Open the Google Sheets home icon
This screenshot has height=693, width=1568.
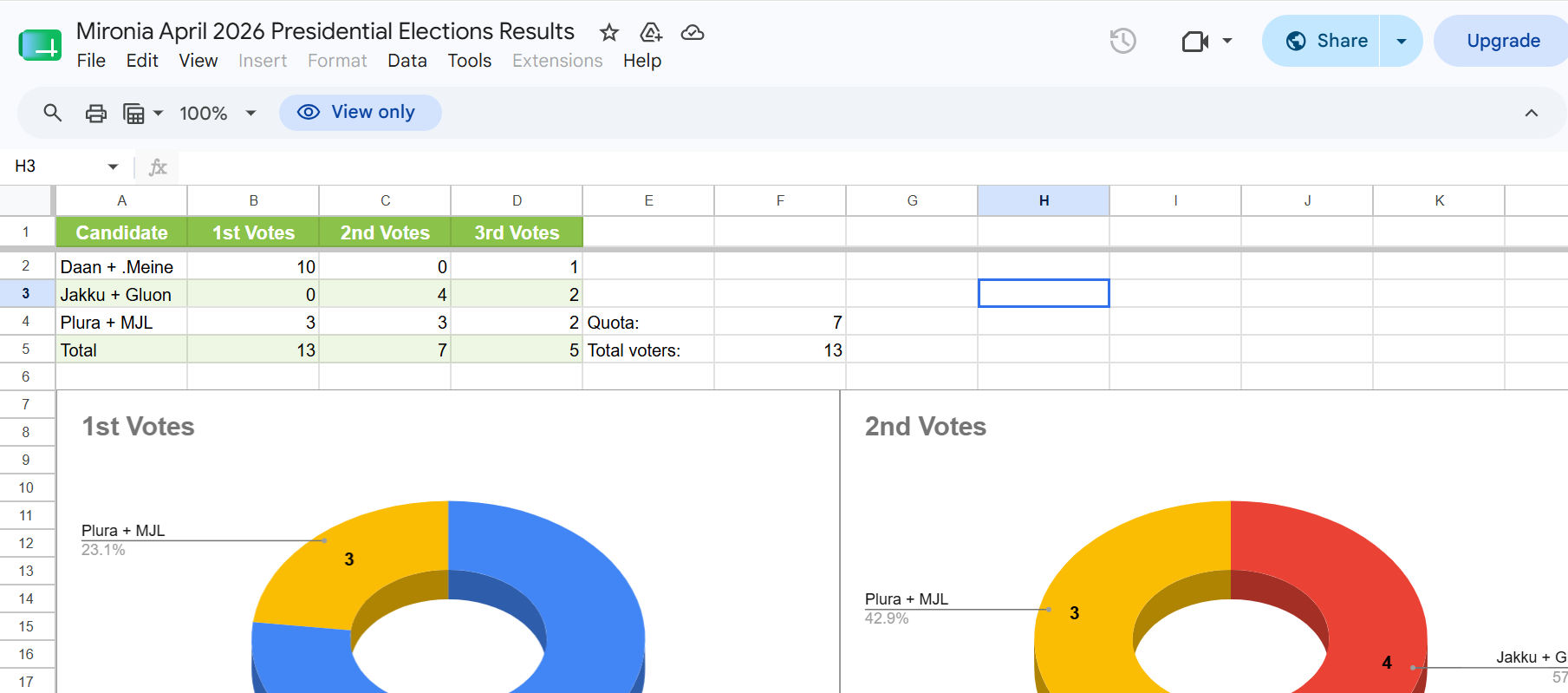pyautogui.click(x=40, y=44)
